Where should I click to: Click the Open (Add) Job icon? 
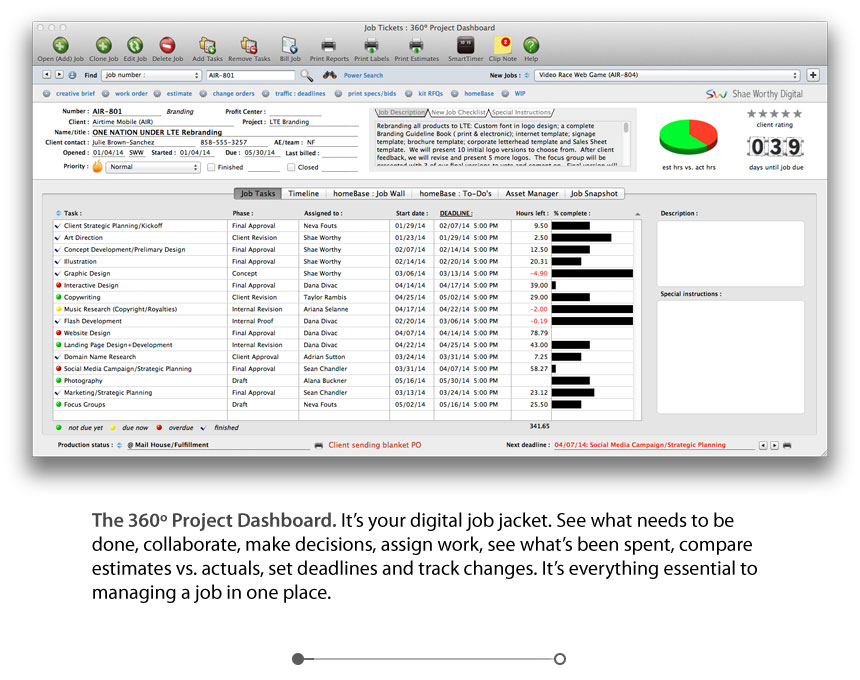coord(60,45)
